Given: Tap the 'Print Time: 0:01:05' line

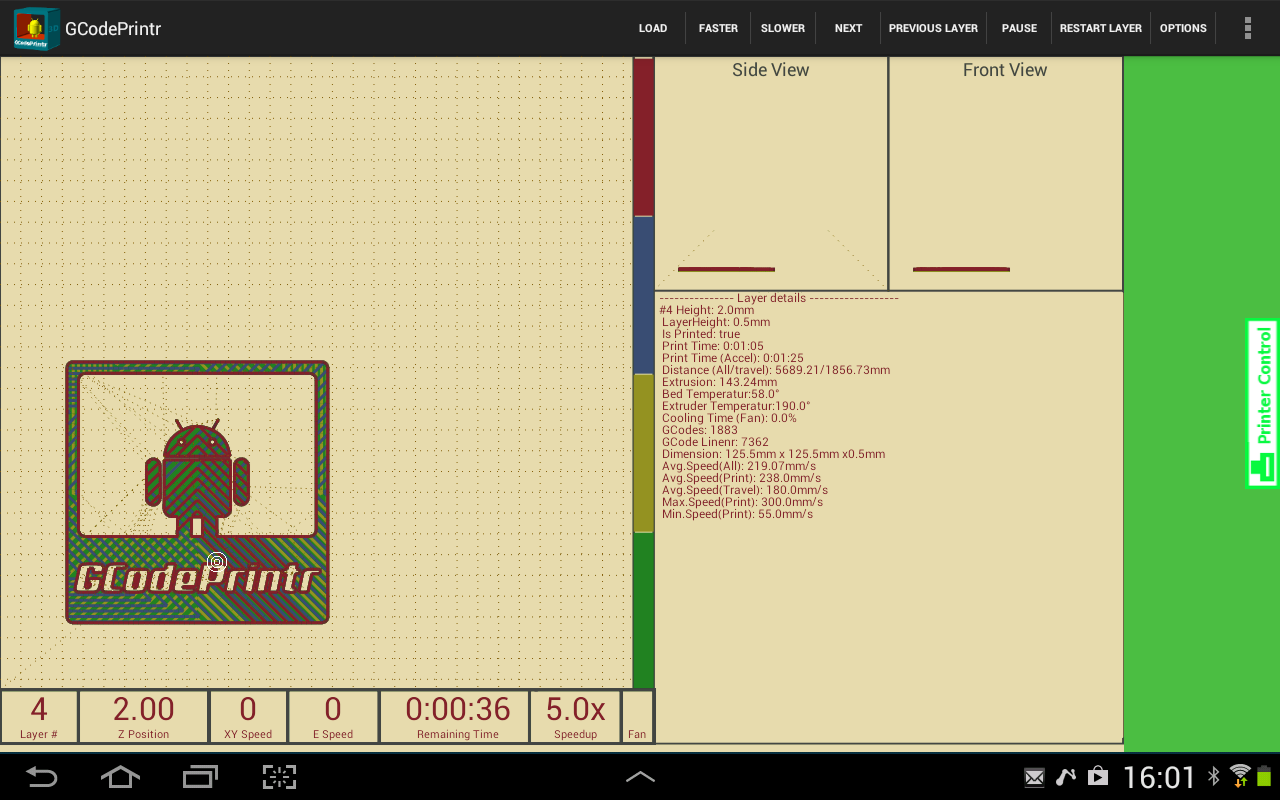Looking at the screenshot, I should coord(712,346).
